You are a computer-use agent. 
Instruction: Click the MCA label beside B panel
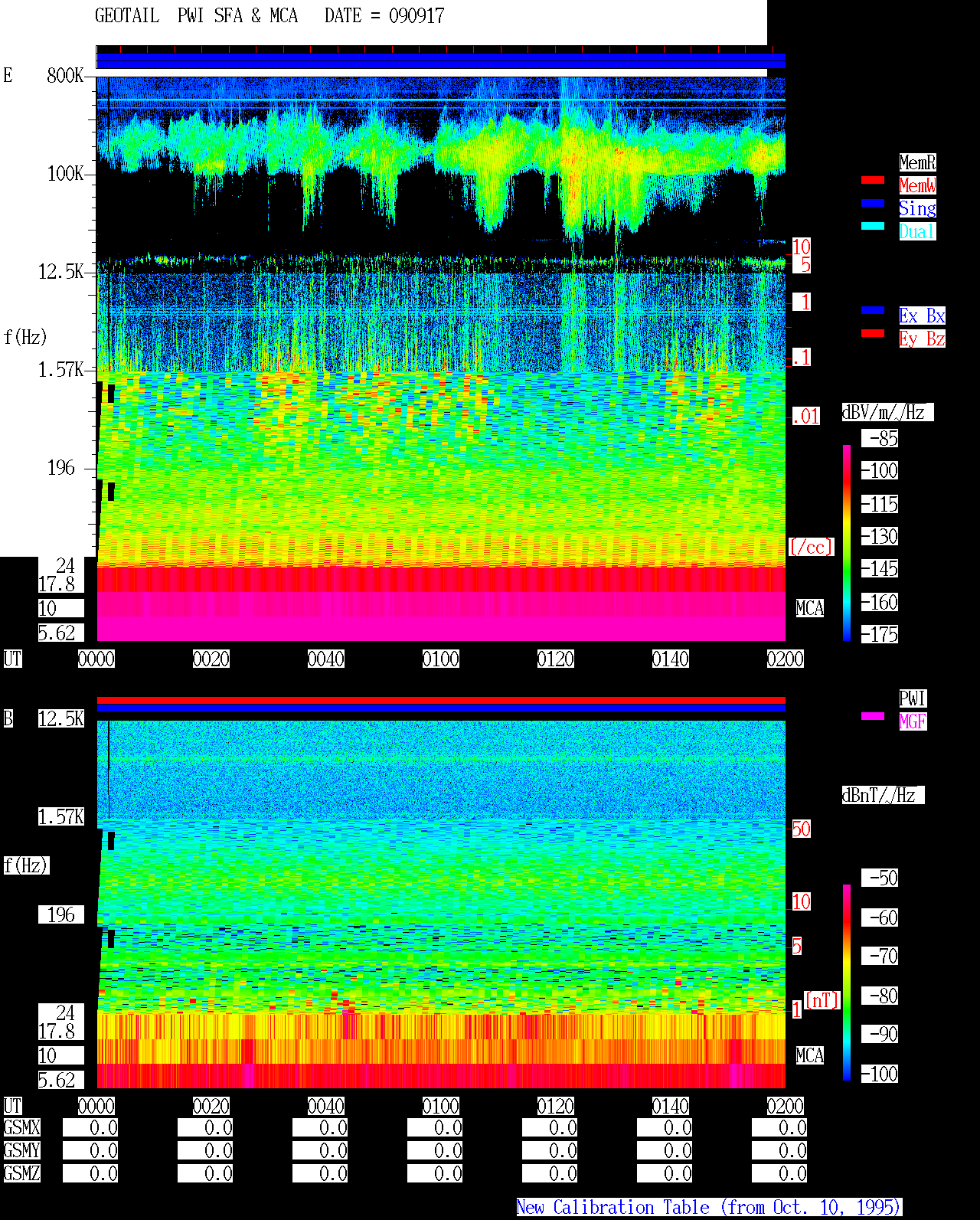(810, 1056)
